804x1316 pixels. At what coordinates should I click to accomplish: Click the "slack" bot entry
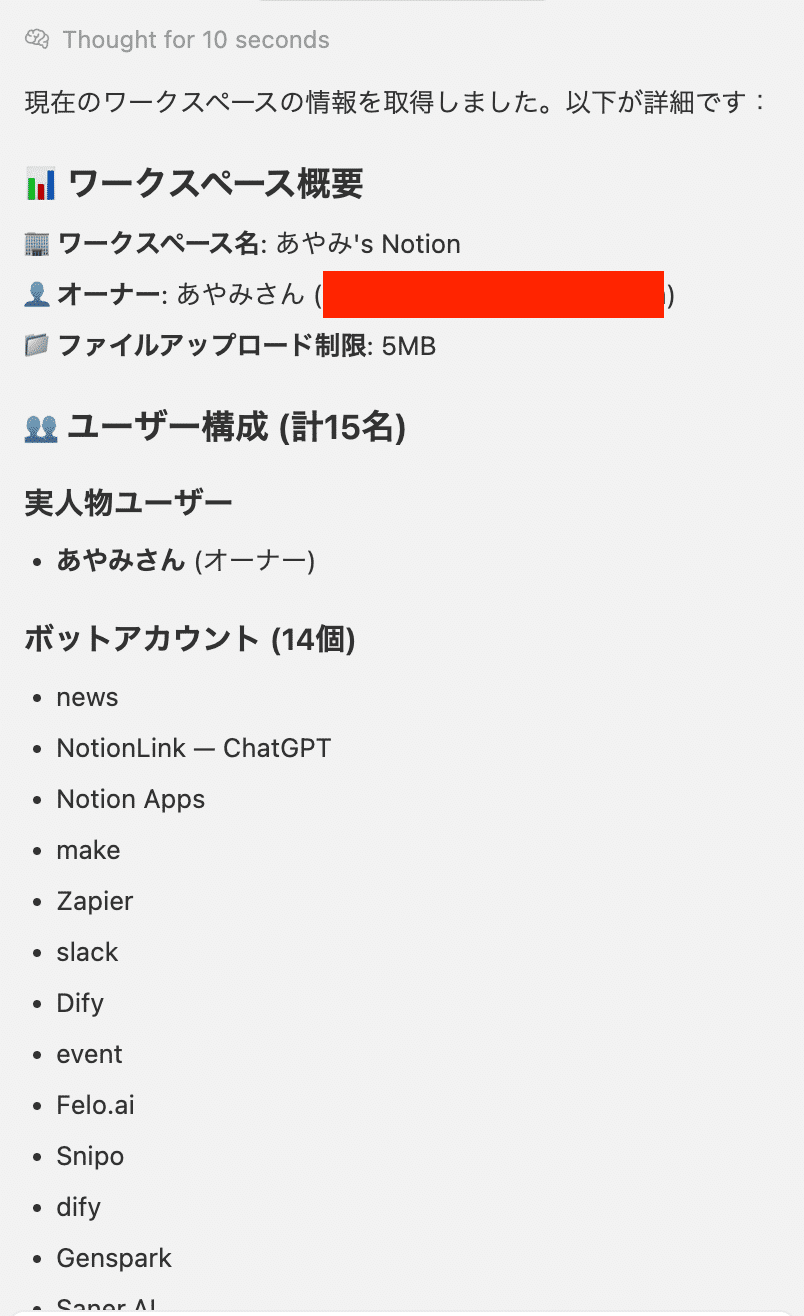pyautogui.click(x=87, y=952)
